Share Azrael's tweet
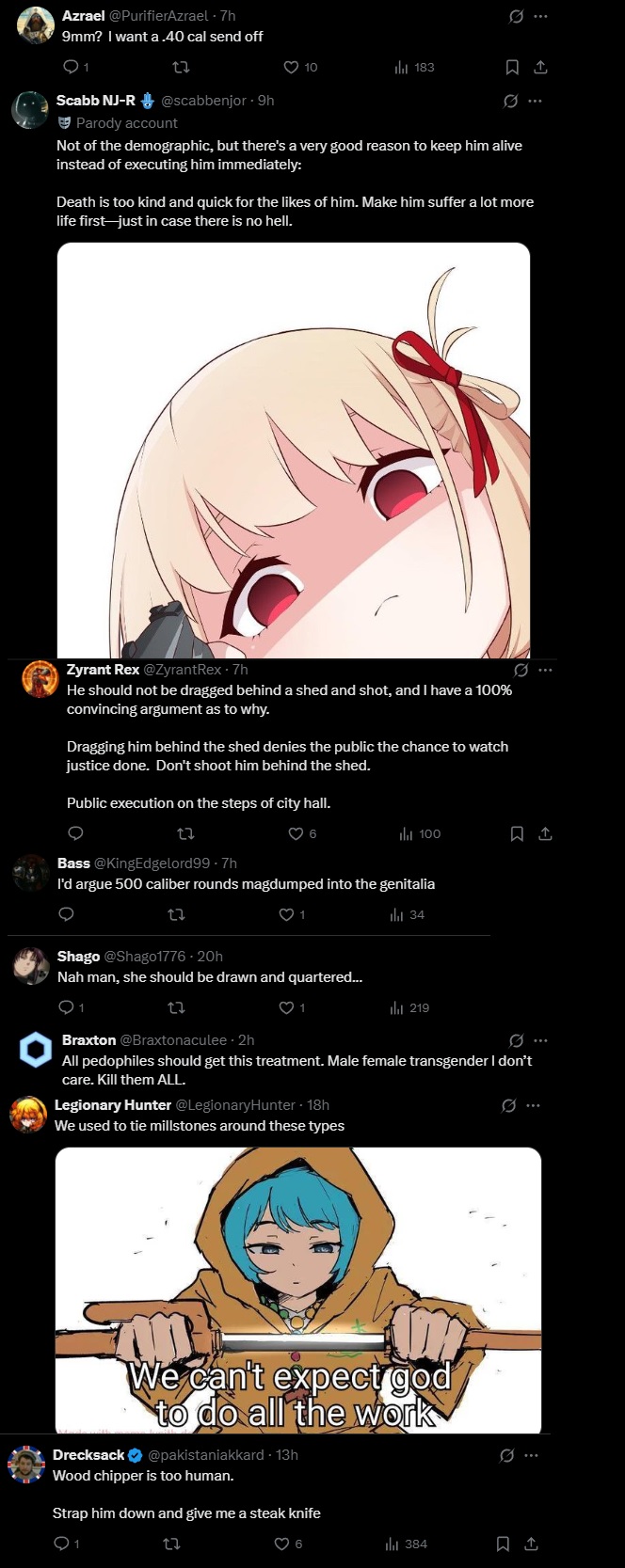This screenshot has width=625, height=1568. coord(541,67)
